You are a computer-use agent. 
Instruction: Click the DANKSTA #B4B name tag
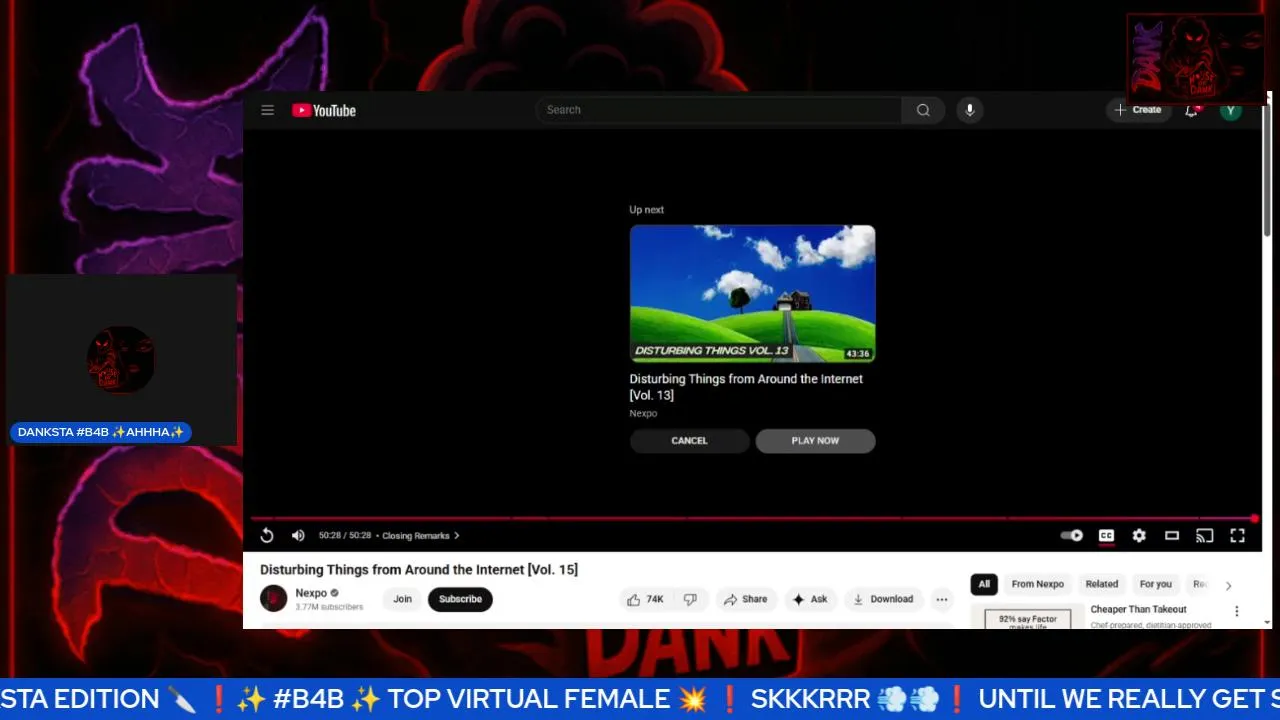pos(101,432)
